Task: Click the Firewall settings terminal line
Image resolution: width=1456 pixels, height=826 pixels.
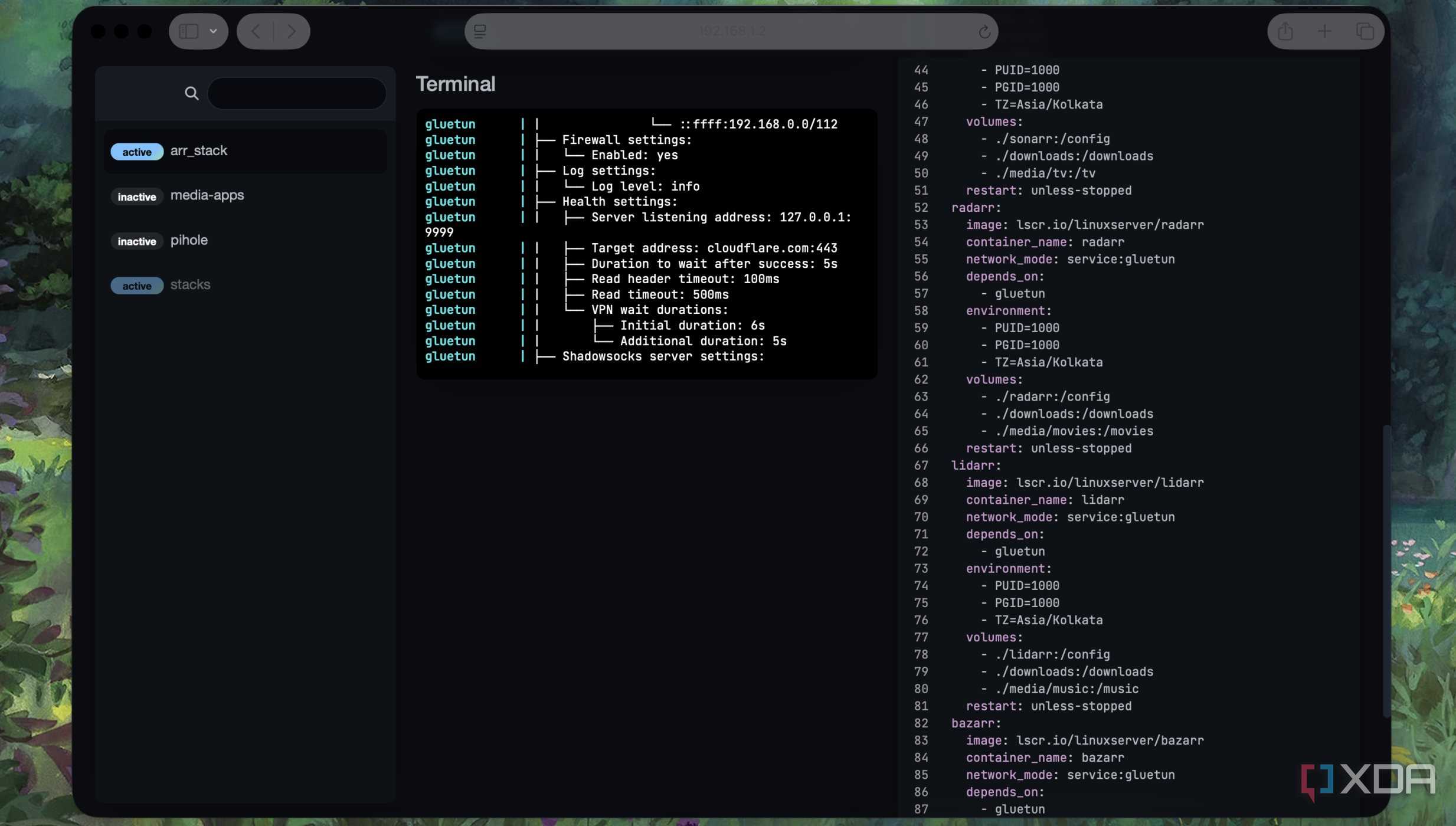Action: click(x=626, y=140)
